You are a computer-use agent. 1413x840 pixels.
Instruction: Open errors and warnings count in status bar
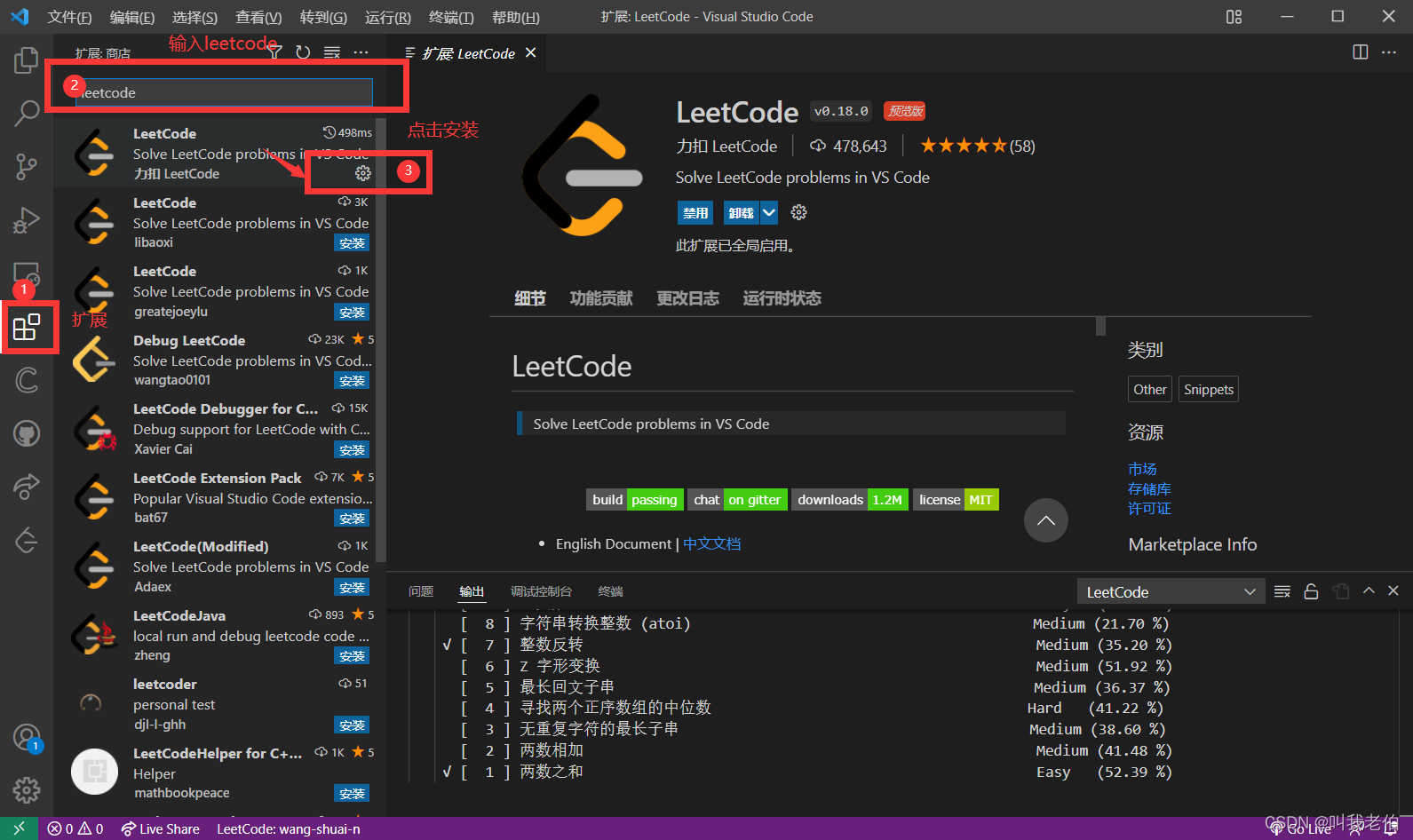[x=75, y=828]
